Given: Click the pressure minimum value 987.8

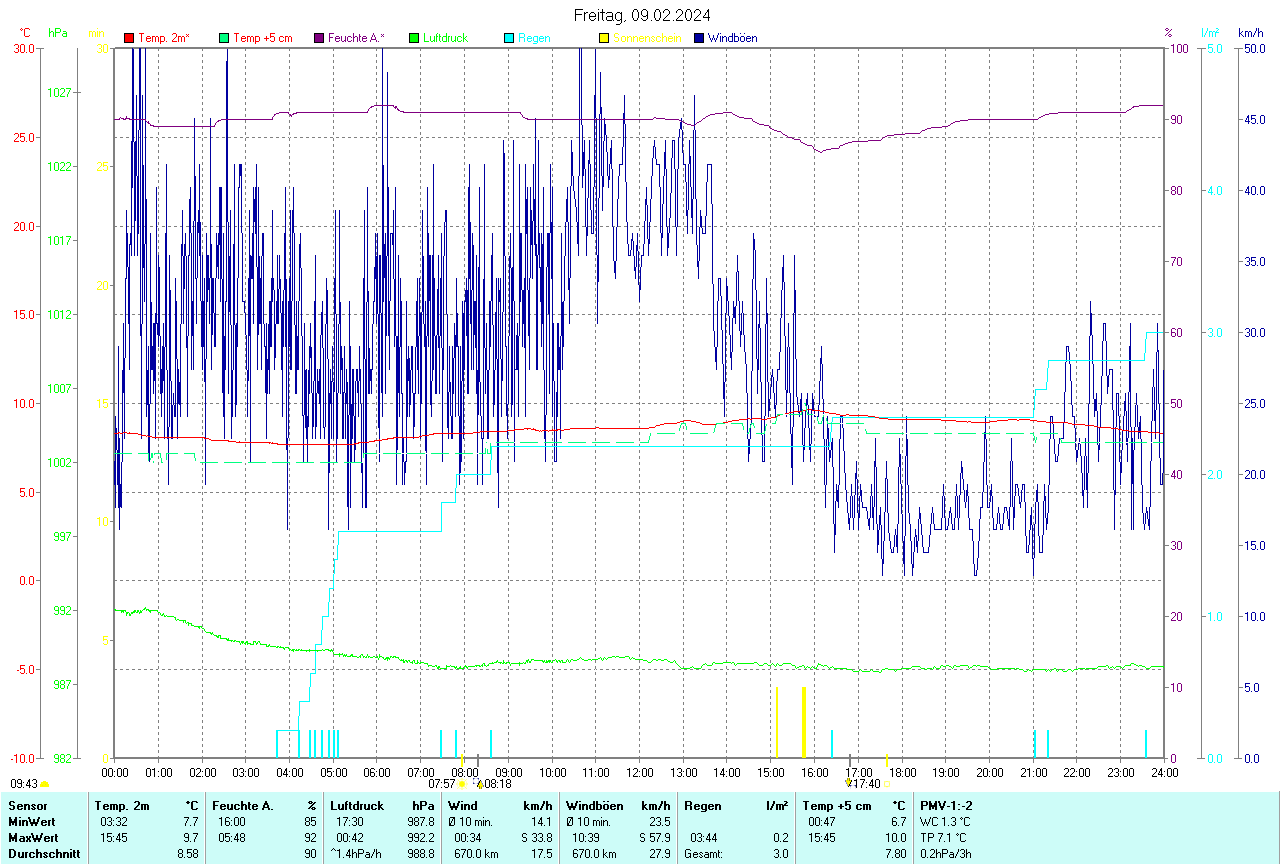Looking at the screenshot, I should tap(419, 822).
